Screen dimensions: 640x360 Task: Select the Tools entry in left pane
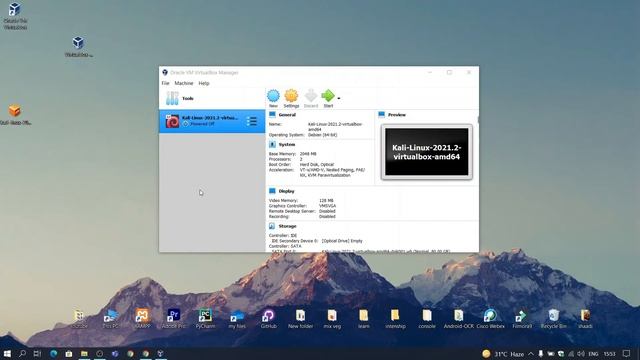pyautogui.click(x=212, y=98)
